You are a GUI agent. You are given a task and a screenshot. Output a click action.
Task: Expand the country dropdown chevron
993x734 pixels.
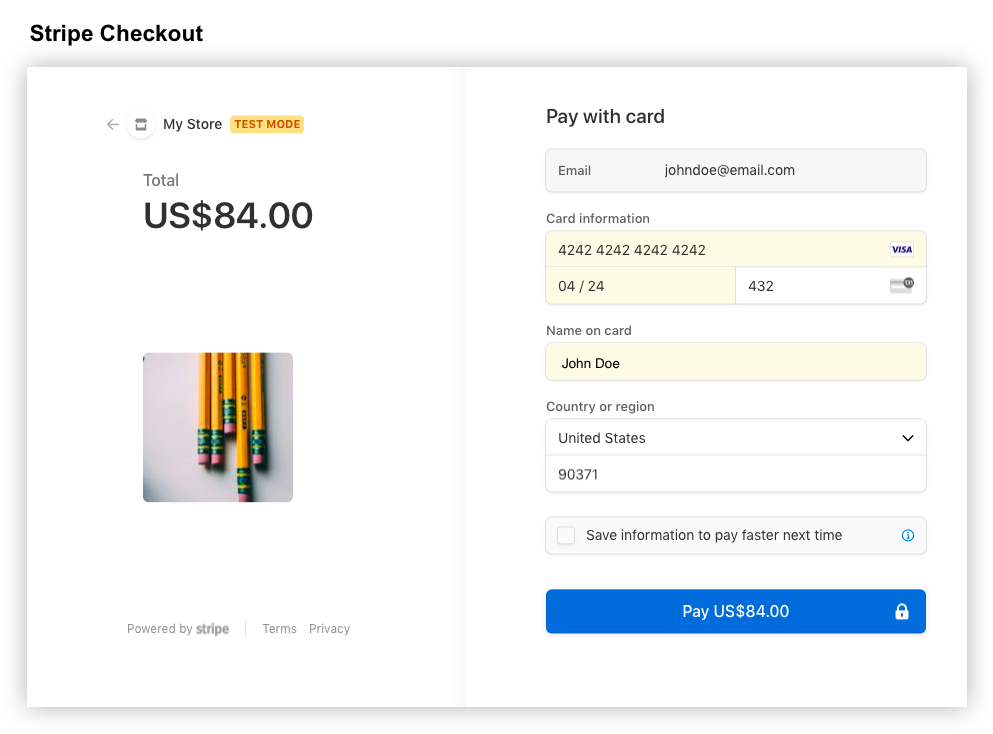coord(908,438)
